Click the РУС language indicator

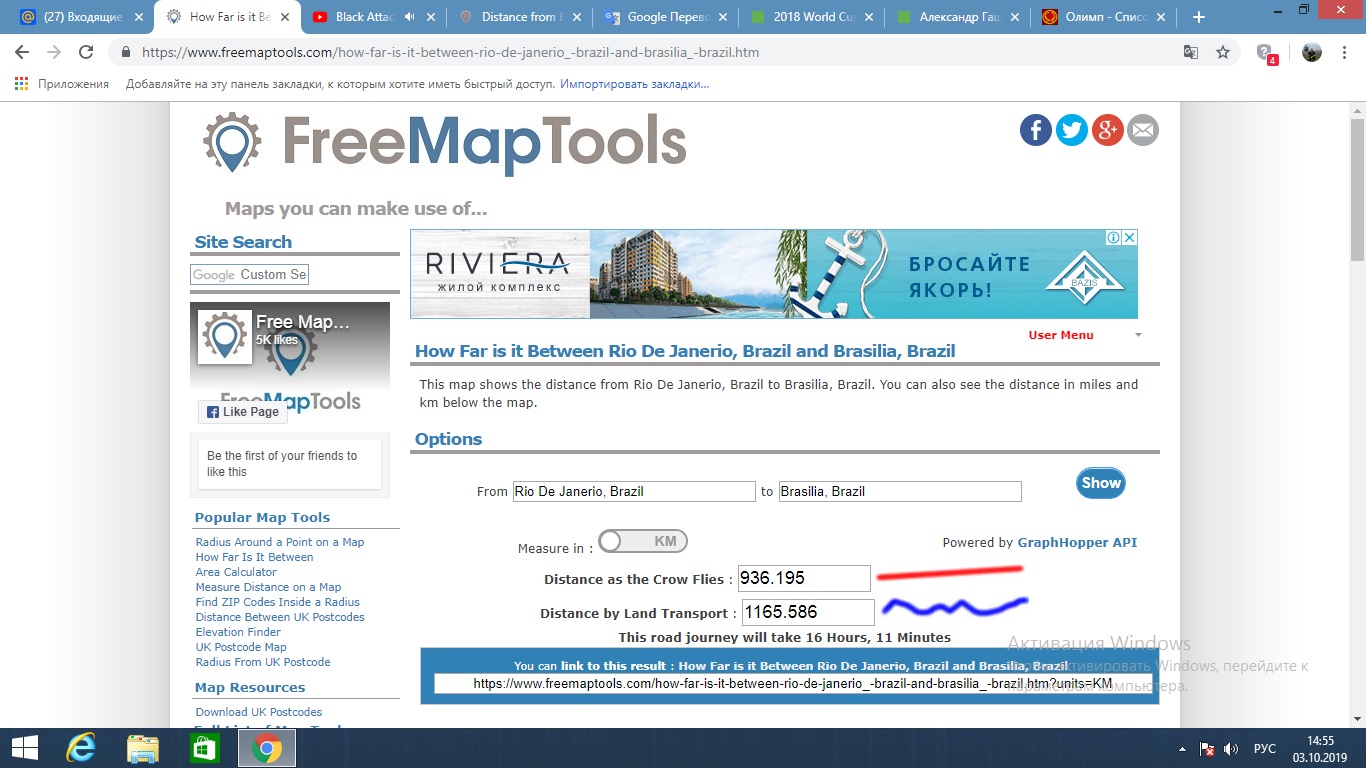(x=1265, y=748)
